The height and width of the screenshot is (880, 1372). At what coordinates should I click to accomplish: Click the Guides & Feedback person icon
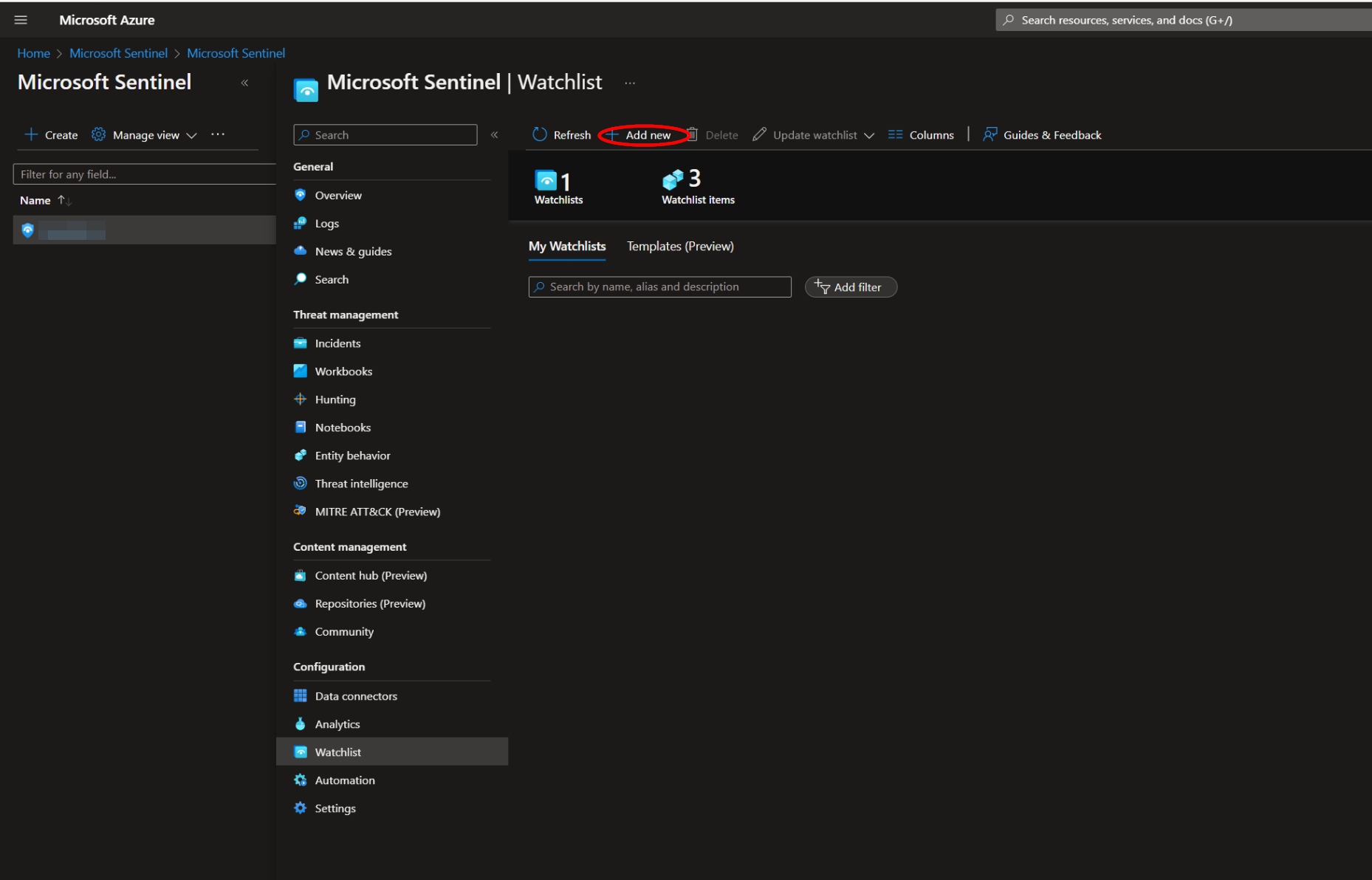click(989, 134)
